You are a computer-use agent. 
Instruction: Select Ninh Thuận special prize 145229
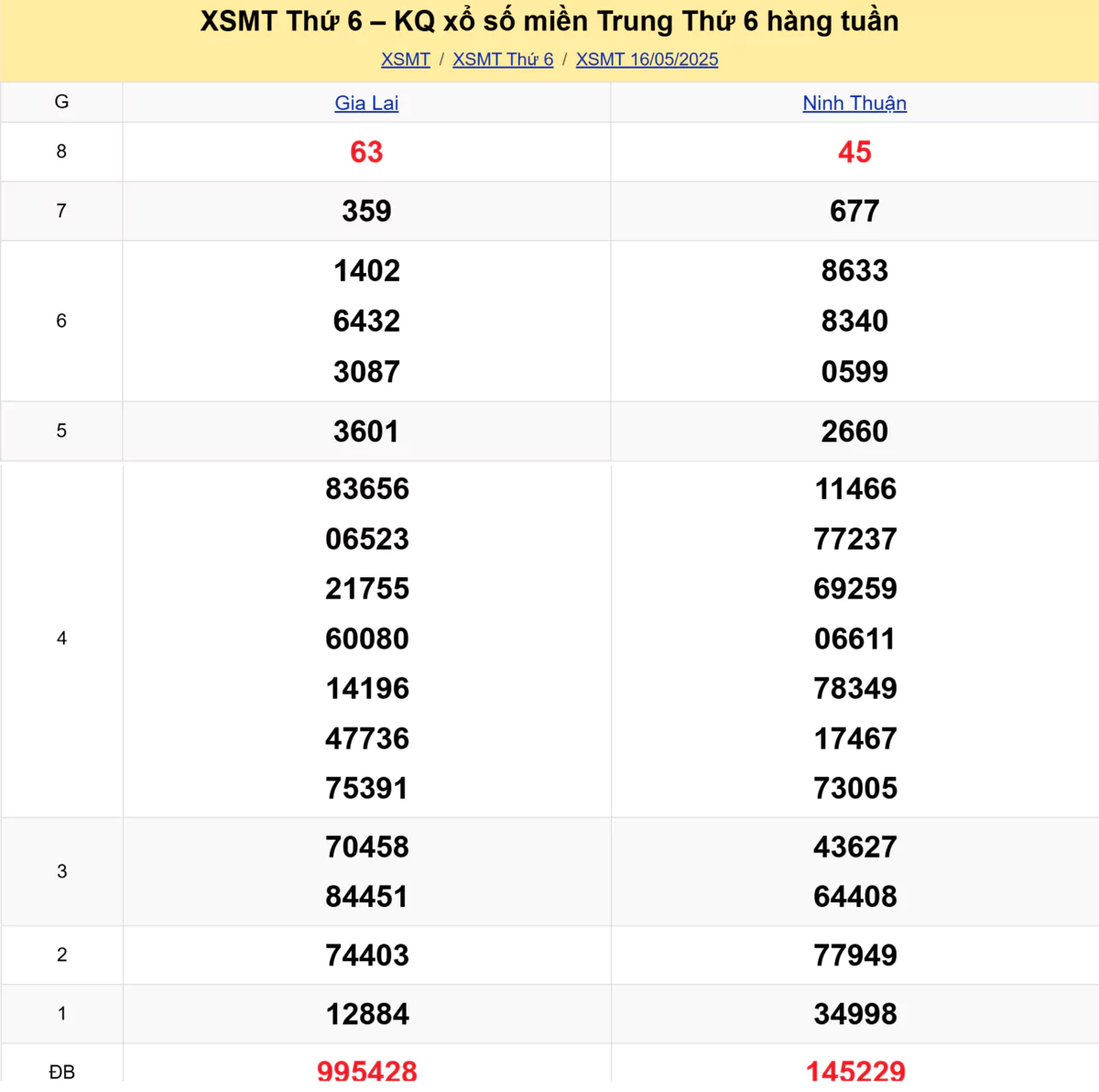[855, 1072]
